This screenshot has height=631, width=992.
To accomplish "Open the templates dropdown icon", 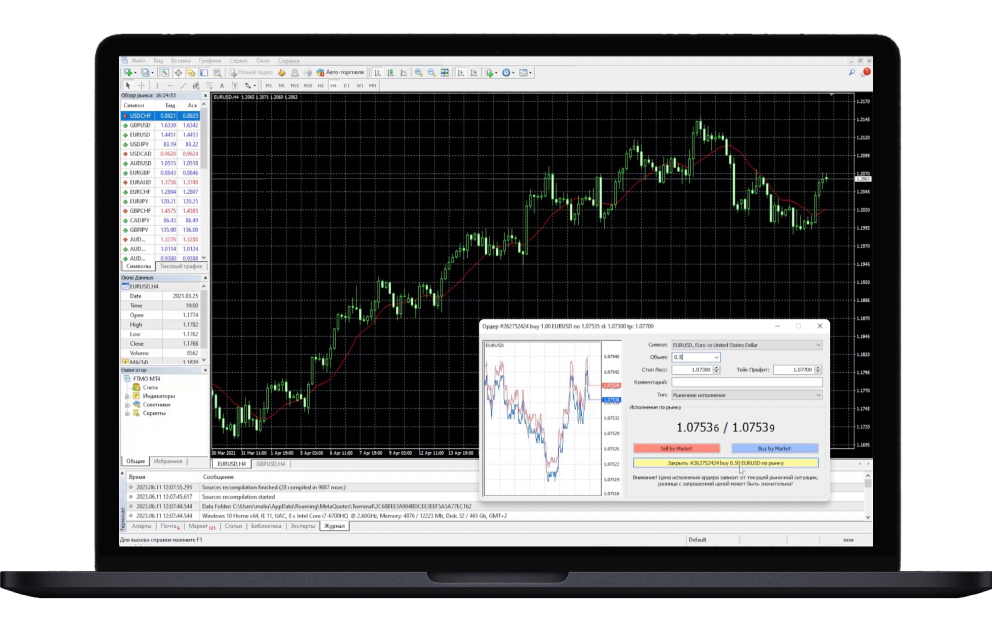I will point(526,73).
